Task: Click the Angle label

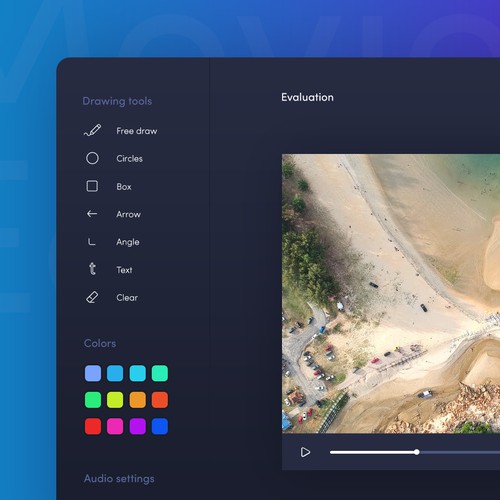Action: point(128,242)
